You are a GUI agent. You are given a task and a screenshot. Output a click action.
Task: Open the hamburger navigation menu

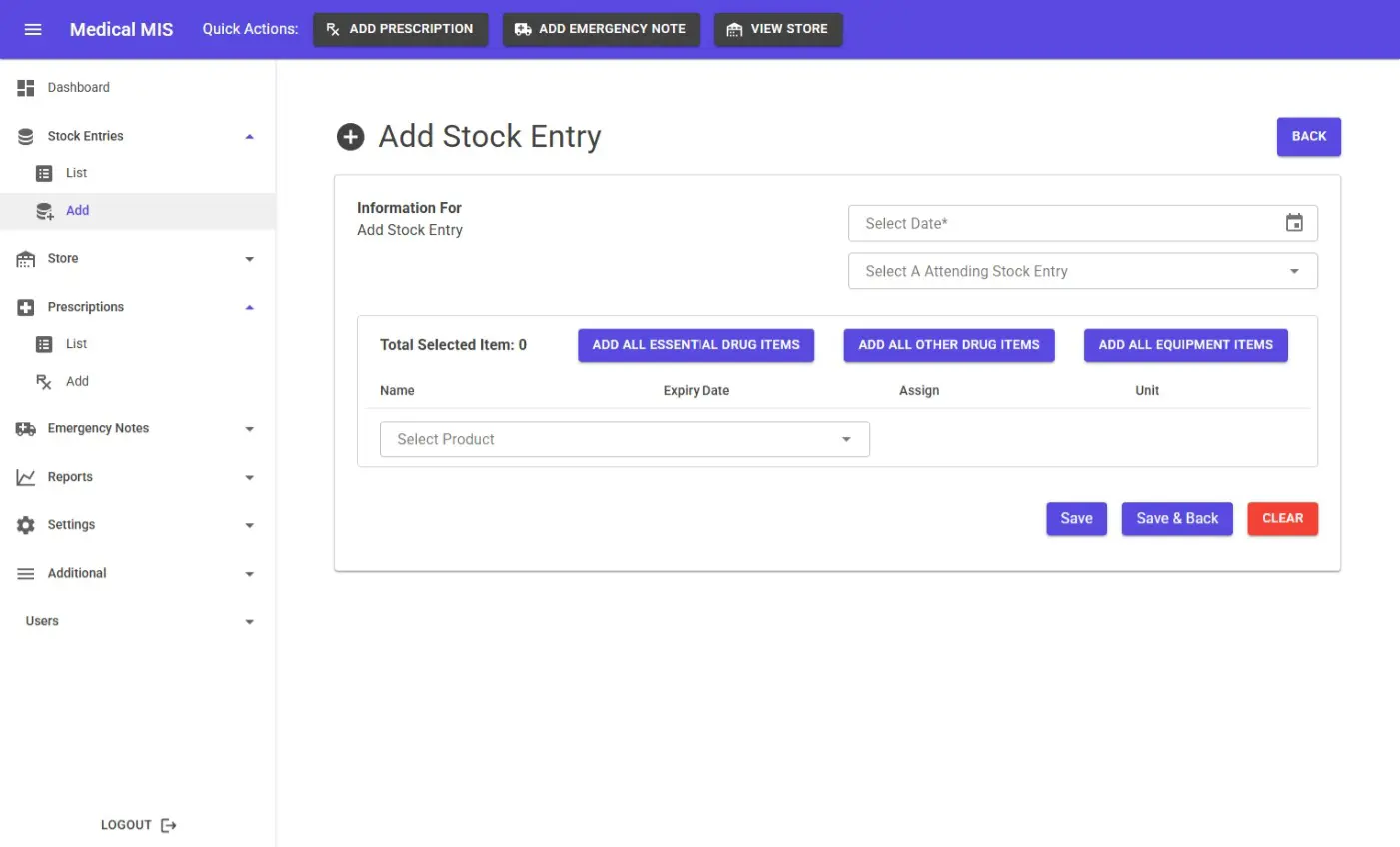(33, 29)
